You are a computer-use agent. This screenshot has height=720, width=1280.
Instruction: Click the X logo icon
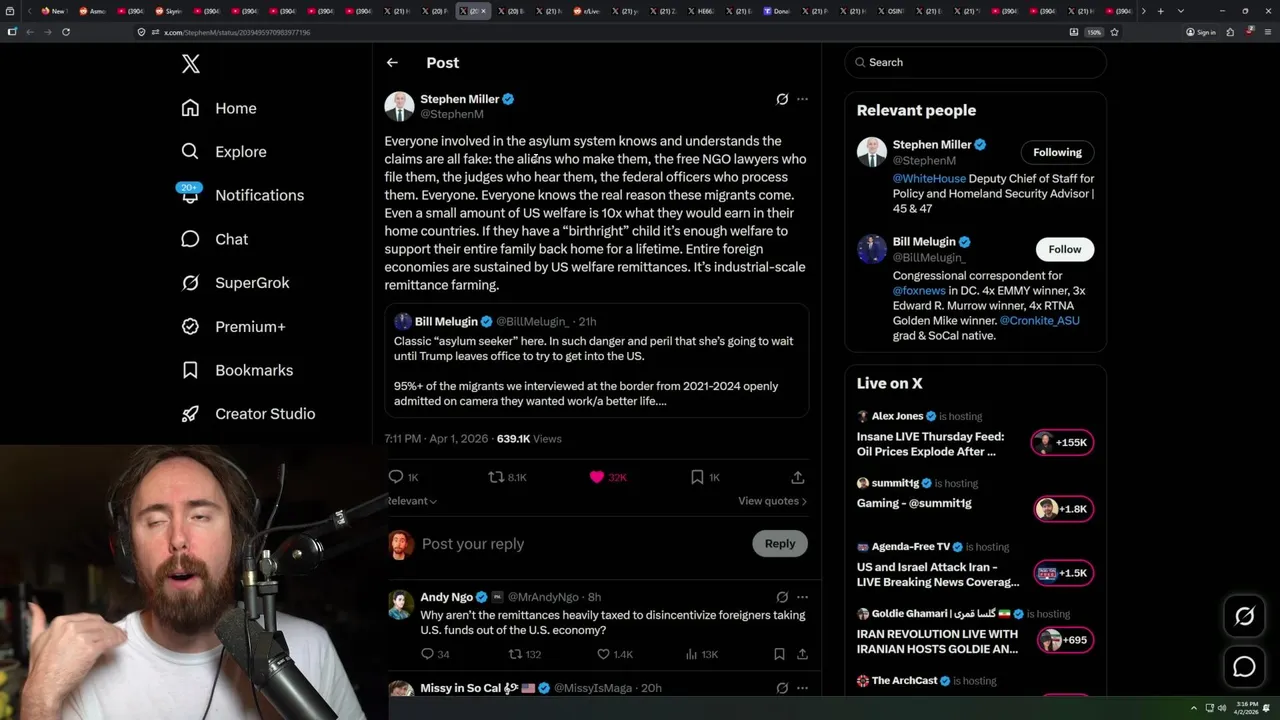click(x=191, y=65)
